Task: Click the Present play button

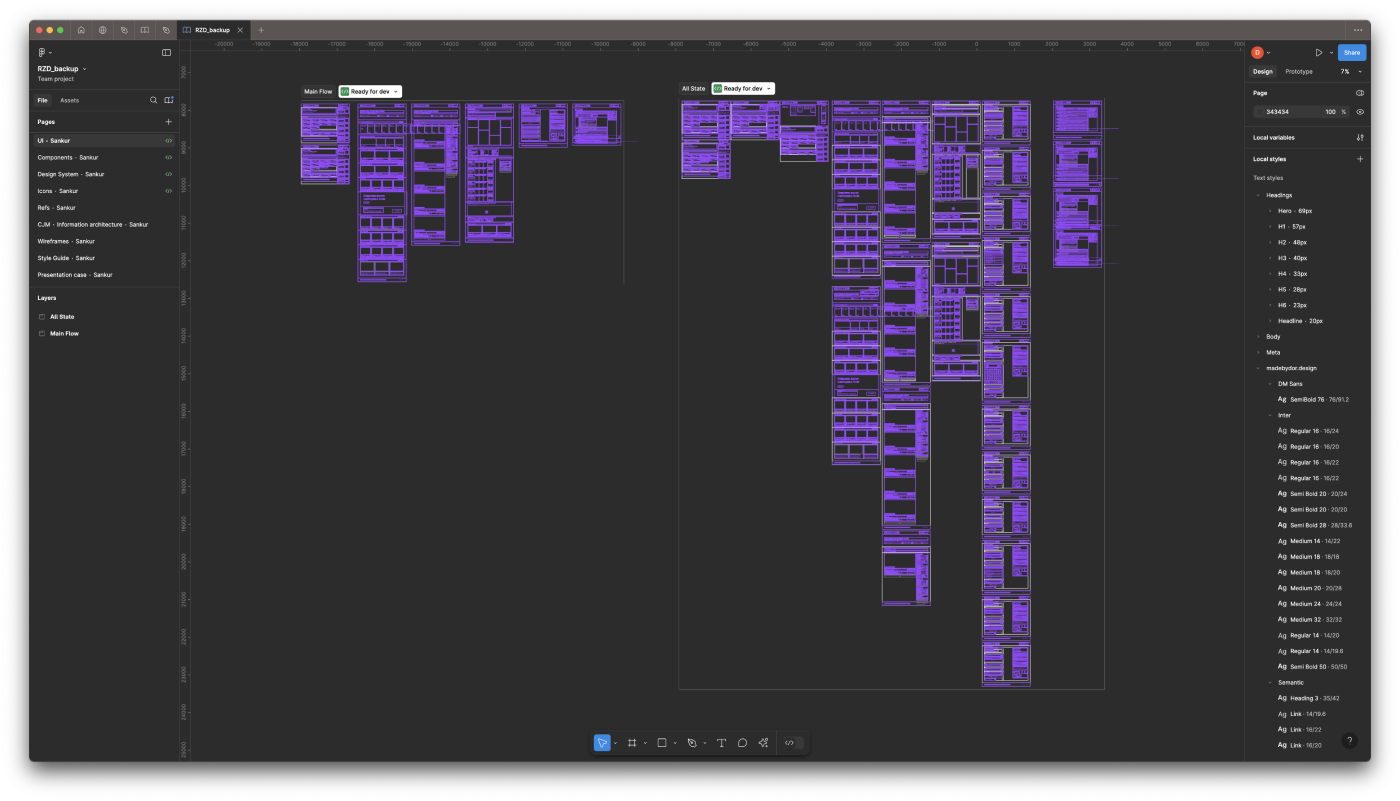Action: (1318, 52)
